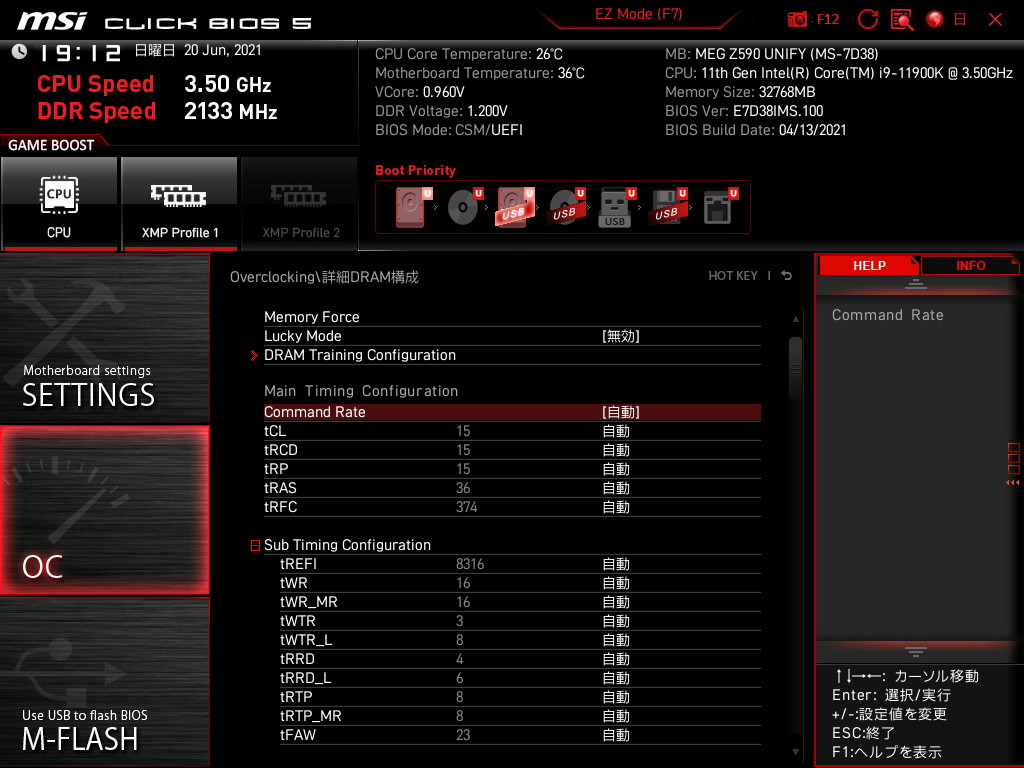Click the clock icon beside the time
Screen dimensions: 1024x768
point(19,52)
